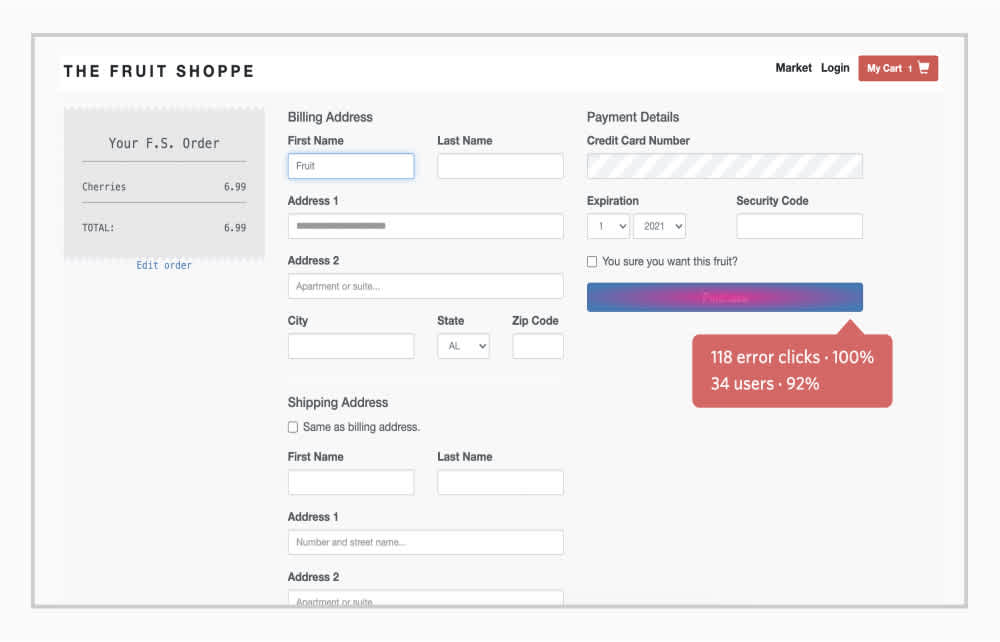Tick You sure you want this fruit
Image resolution: width=1000 pixels, height=642 pixels.
(592, 261)
